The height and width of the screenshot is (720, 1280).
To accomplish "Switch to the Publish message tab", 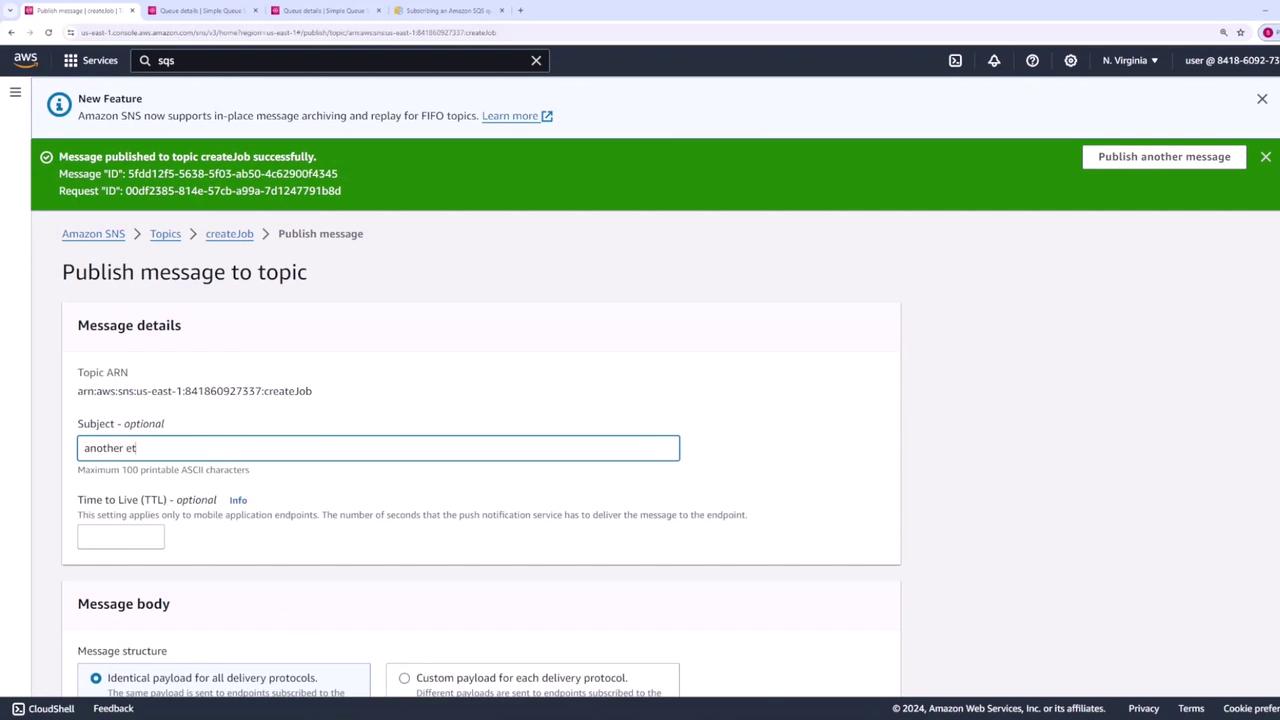I will coord(79,10).
